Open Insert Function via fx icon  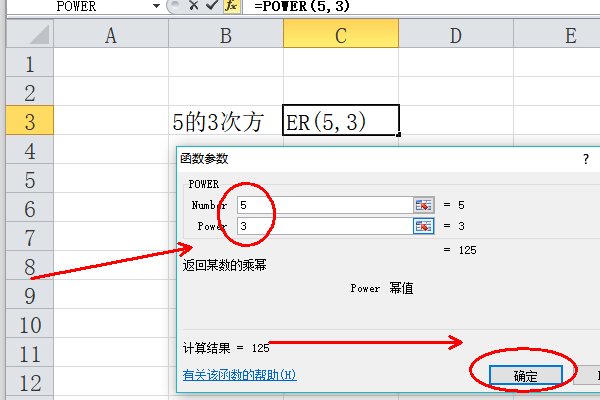(231, 5)
